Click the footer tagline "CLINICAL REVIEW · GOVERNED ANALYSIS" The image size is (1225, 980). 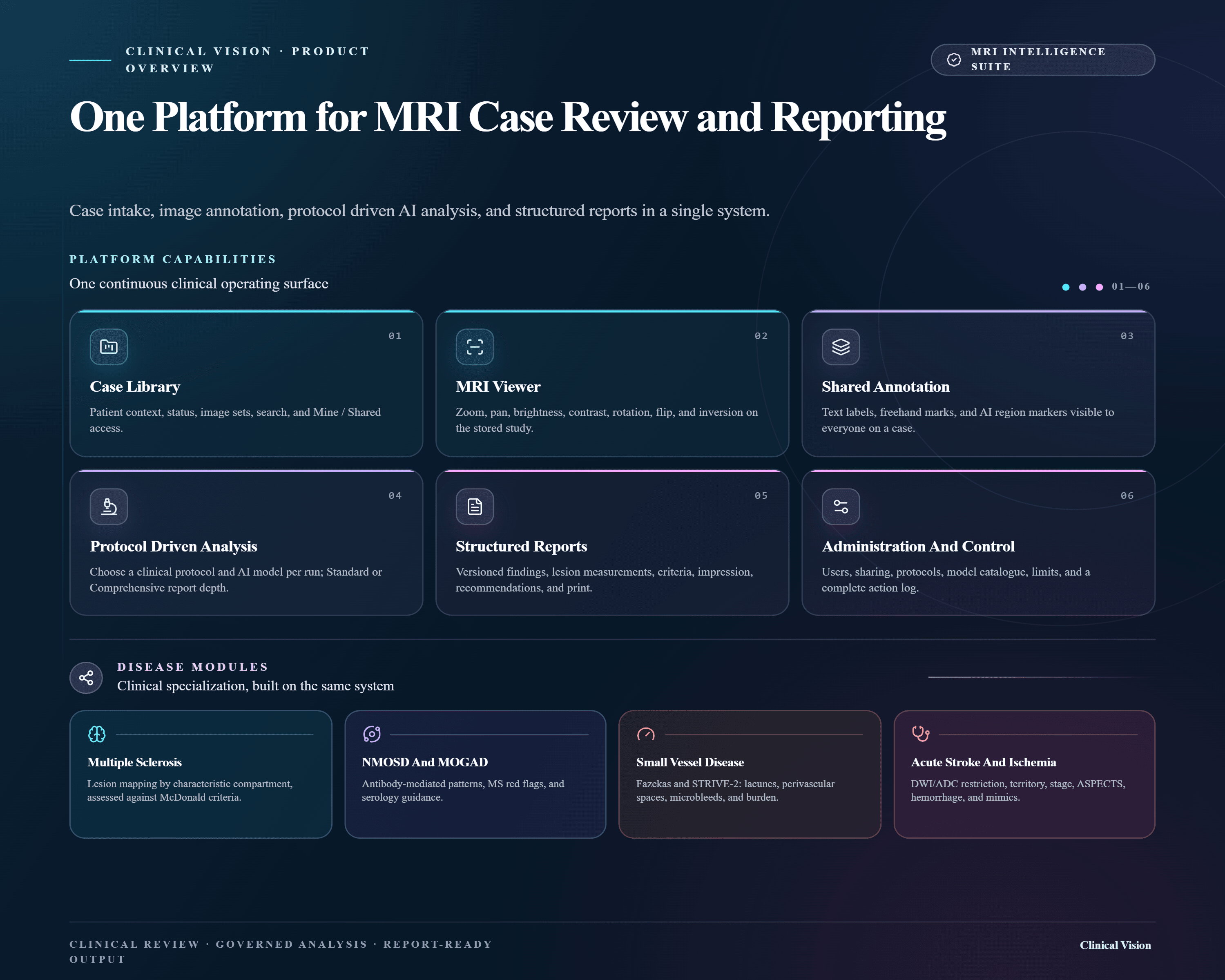281,951
